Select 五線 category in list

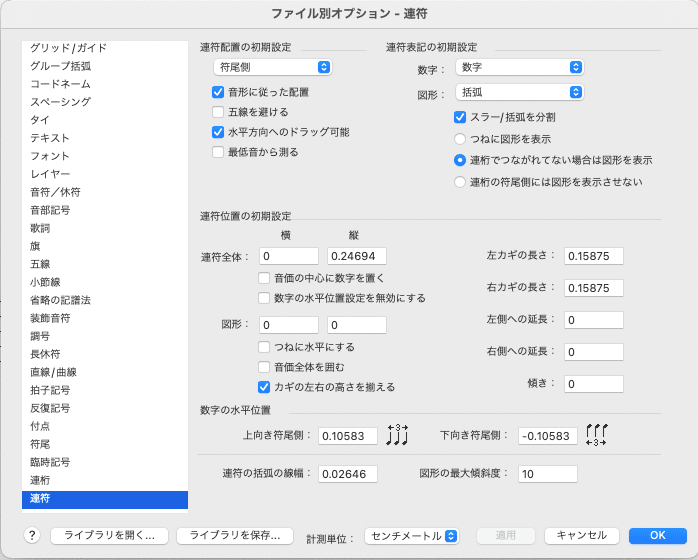click(x=105, y=264)
